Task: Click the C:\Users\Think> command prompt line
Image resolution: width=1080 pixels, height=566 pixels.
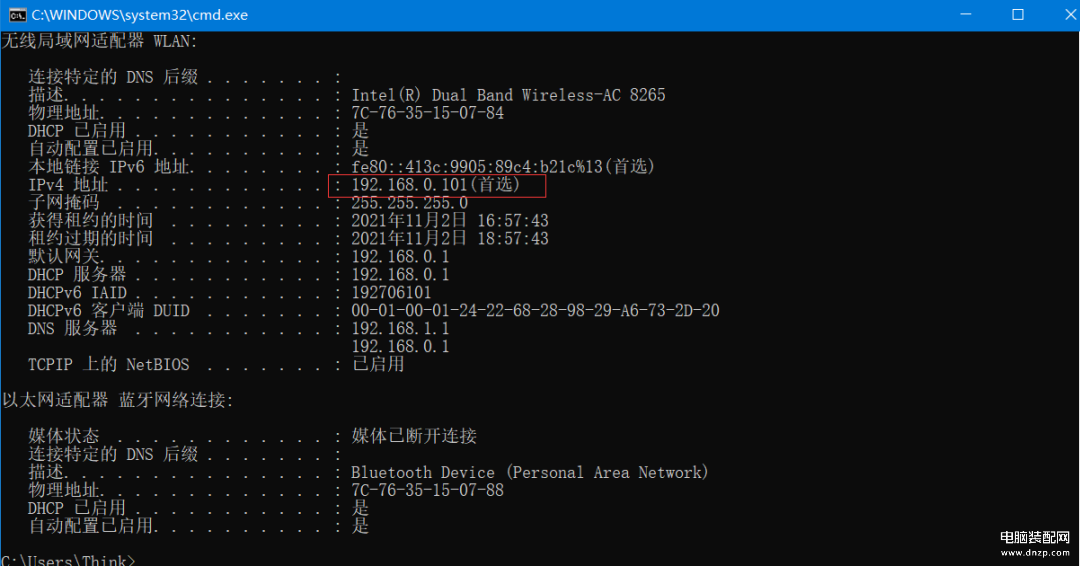Action: coord(68,560)
